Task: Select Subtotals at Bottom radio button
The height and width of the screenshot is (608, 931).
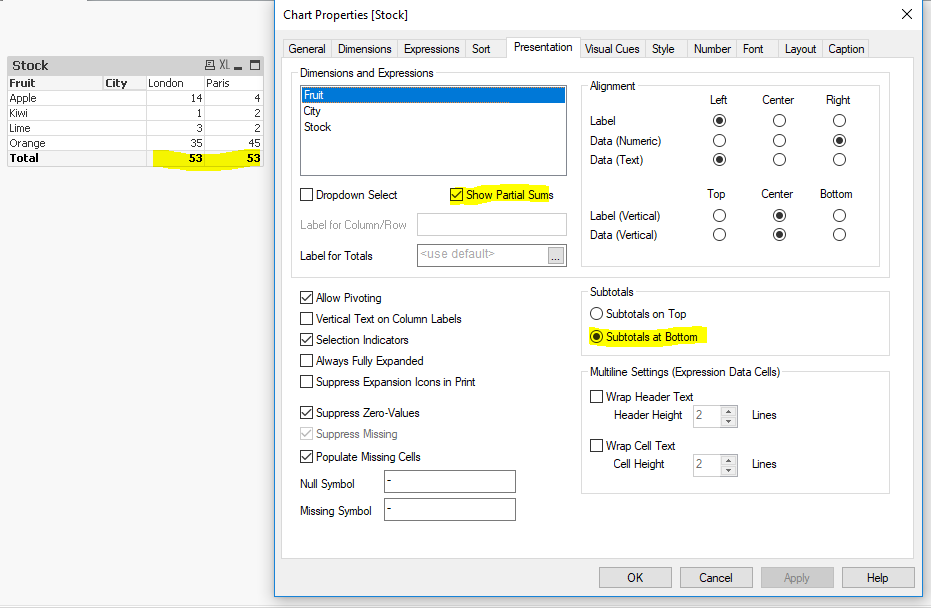Action: tap(597, 337)
